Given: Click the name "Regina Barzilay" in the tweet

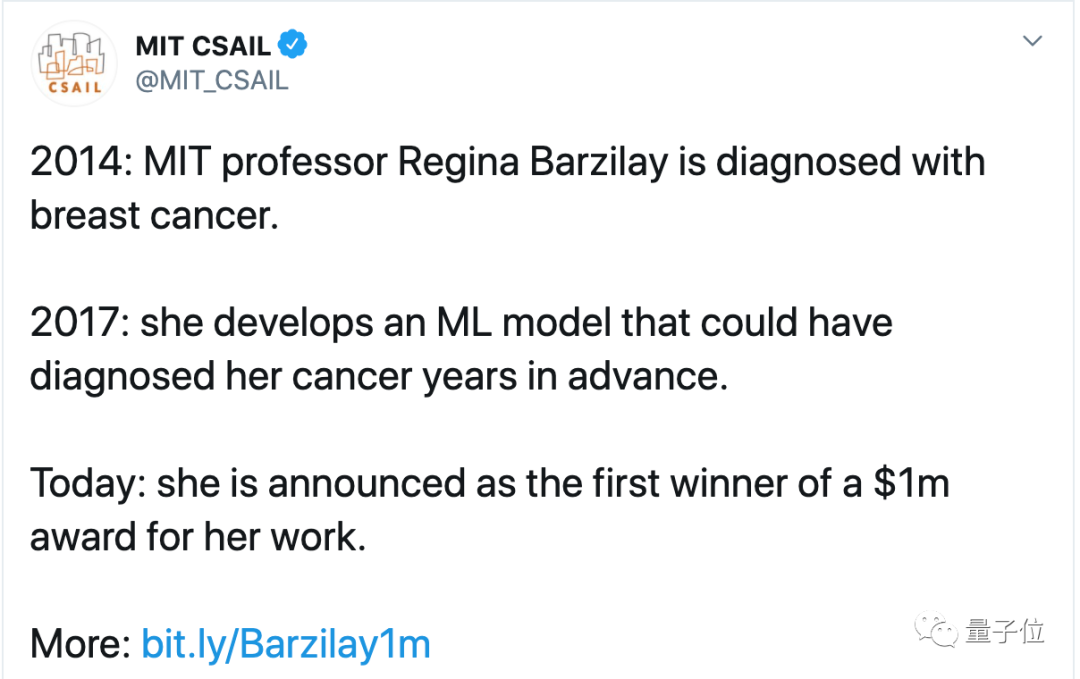Looking at the screenshot, I should pyautogui.click(x=532, y=162).
